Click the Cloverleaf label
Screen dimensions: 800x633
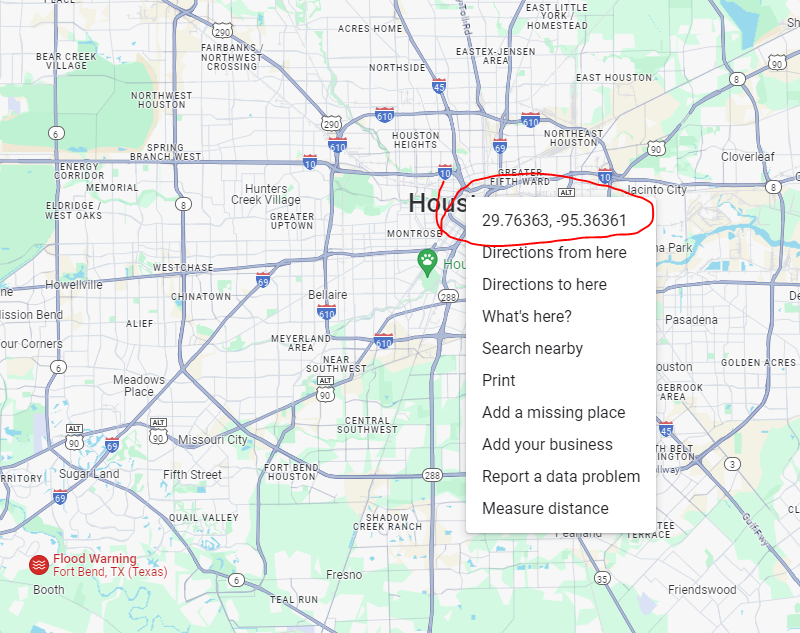pyautogui.click(x=747, y=157)
